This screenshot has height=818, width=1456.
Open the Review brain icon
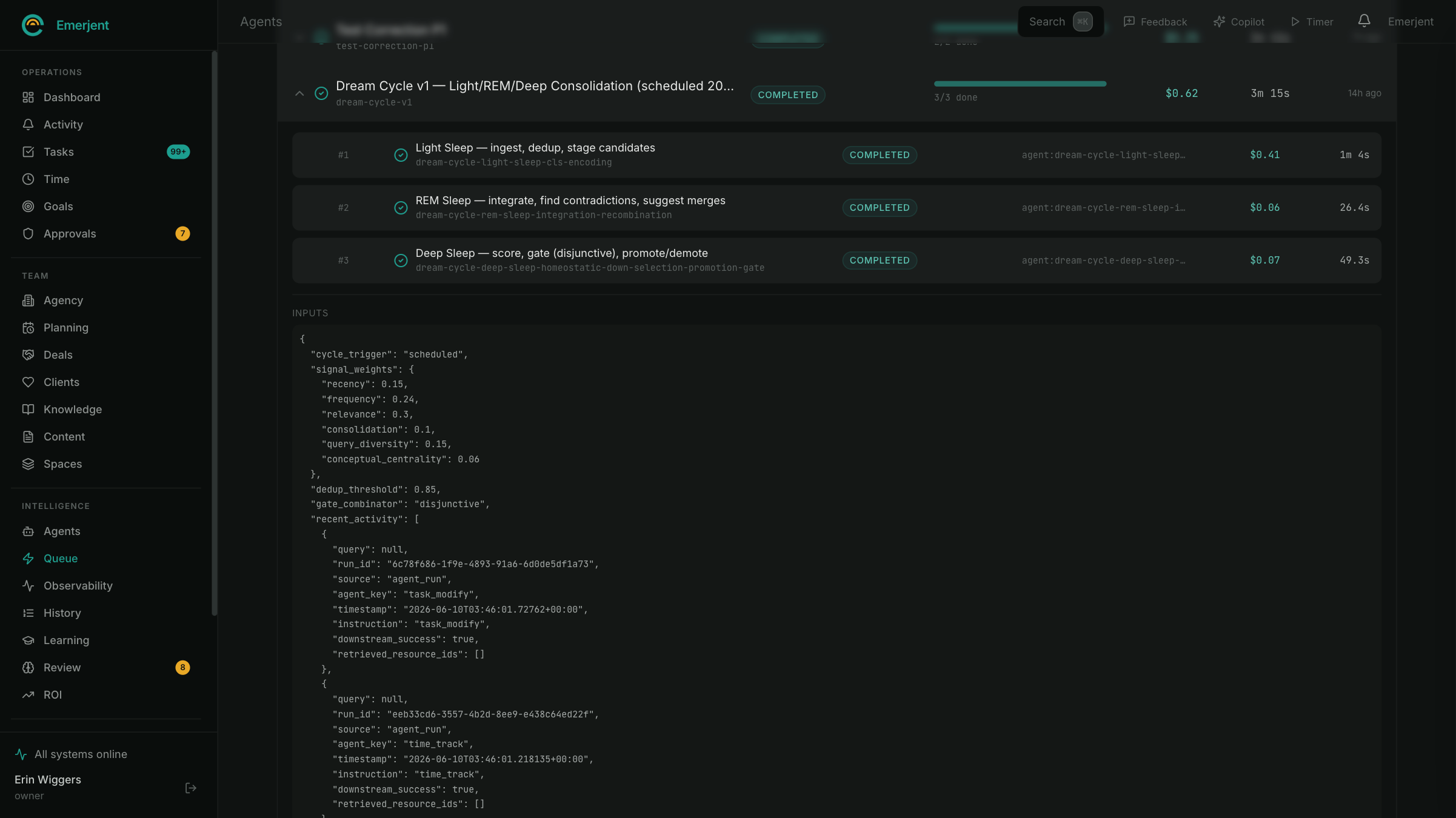(28, 667)
